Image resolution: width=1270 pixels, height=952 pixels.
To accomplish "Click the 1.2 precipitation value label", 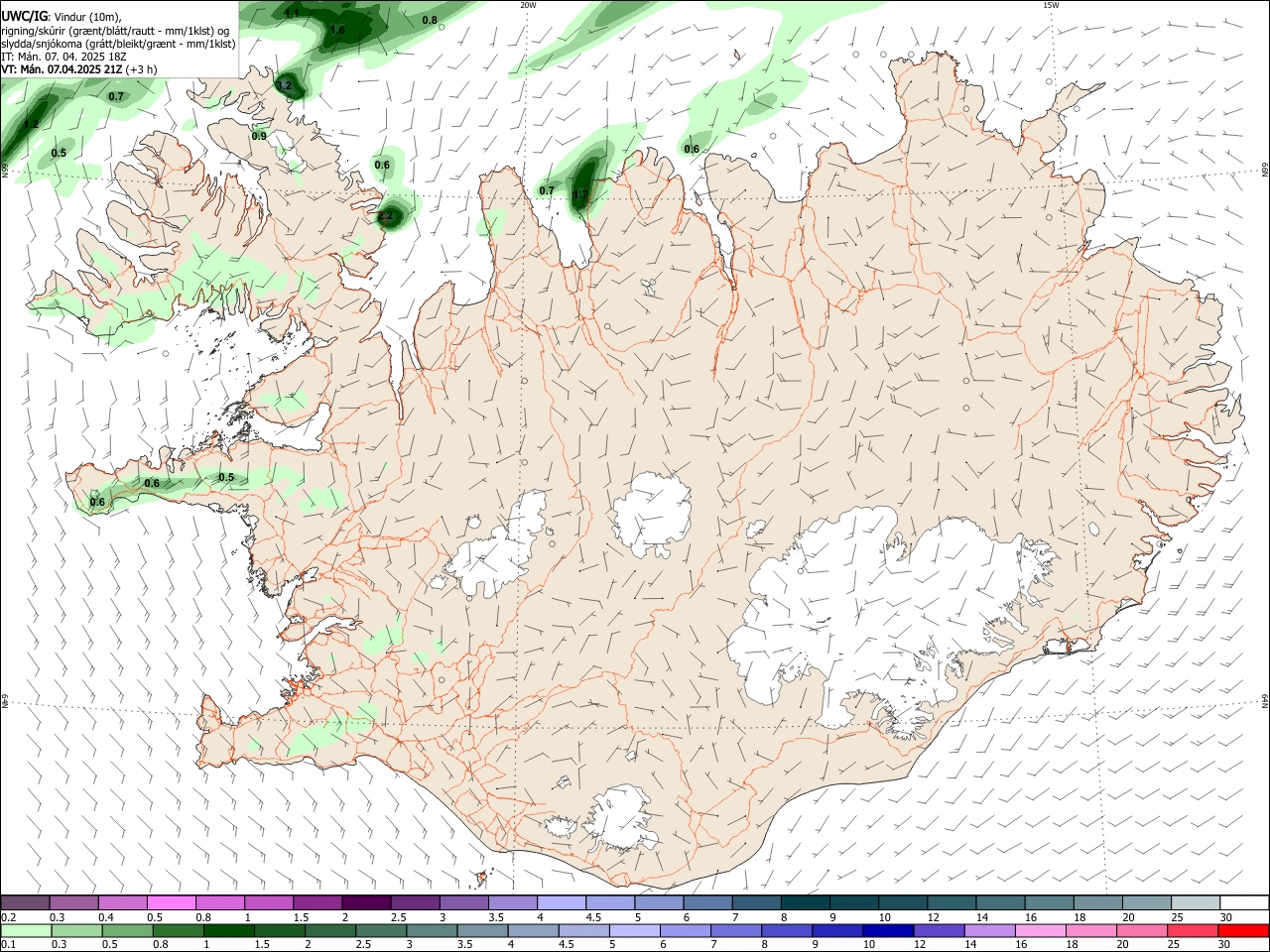I will click(x=32, y=125).
